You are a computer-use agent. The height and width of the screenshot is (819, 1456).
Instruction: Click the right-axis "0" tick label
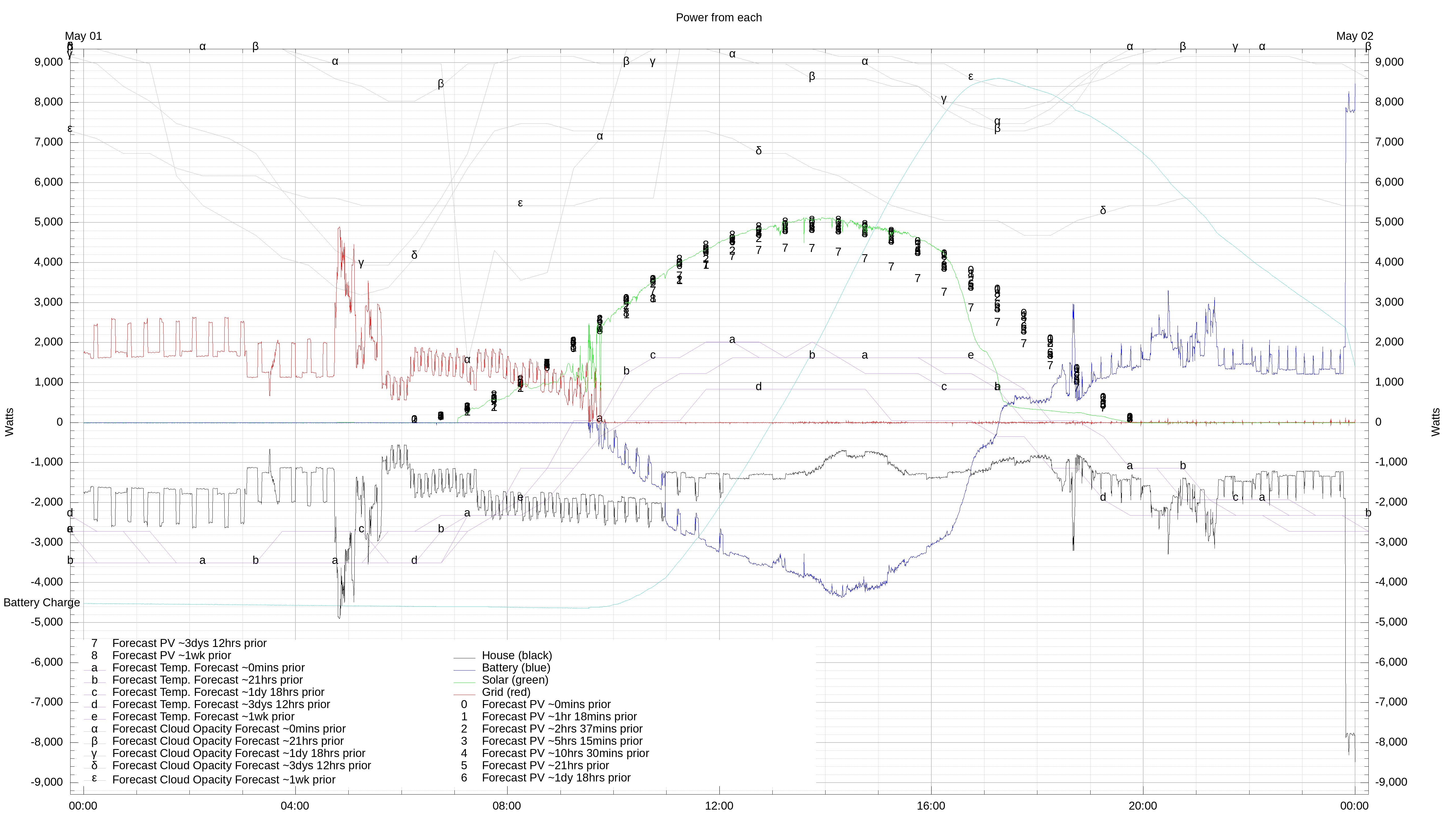pos(1378,422)
